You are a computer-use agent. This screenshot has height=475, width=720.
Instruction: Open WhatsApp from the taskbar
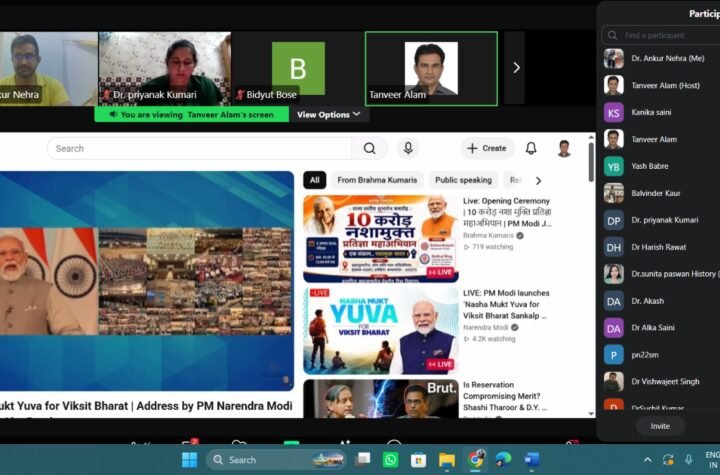pos(391,459)
